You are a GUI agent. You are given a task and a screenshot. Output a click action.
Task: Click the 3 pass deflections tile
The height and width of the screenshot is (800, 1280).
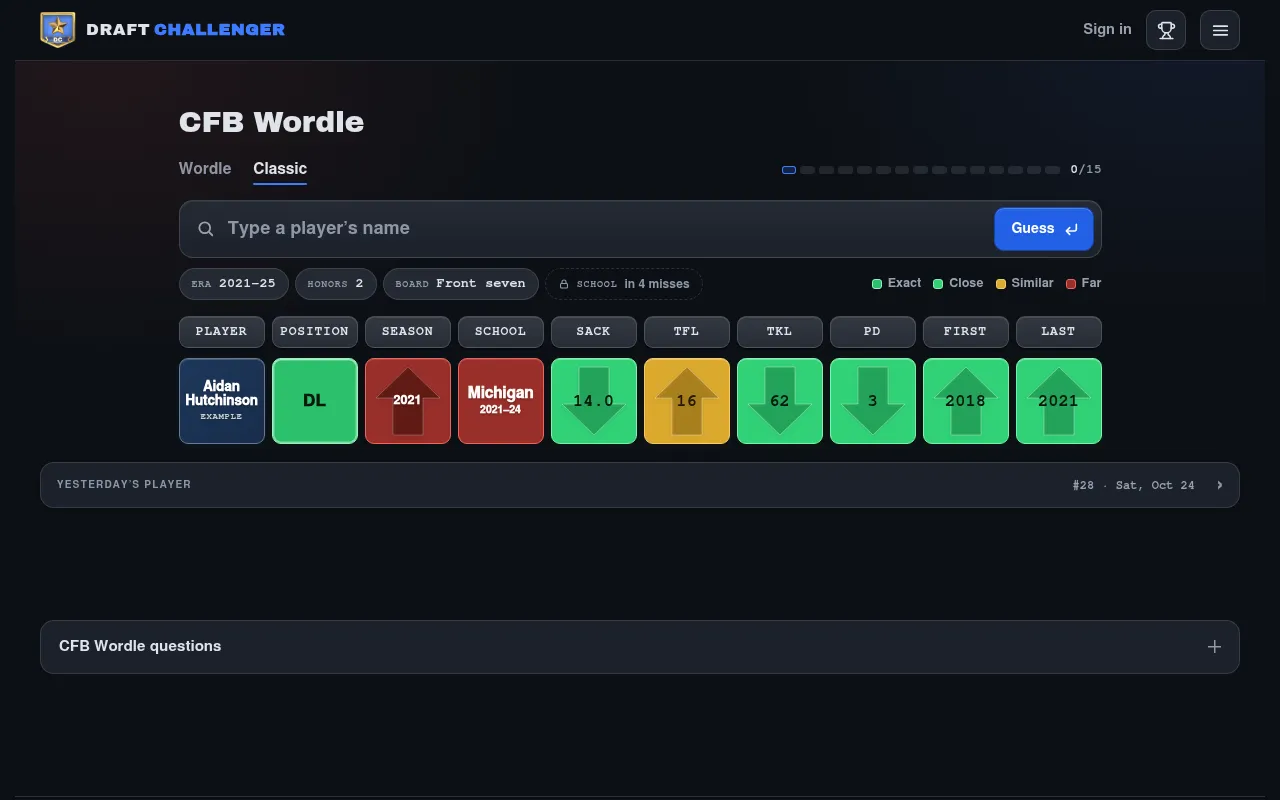[x=873, y=401]
